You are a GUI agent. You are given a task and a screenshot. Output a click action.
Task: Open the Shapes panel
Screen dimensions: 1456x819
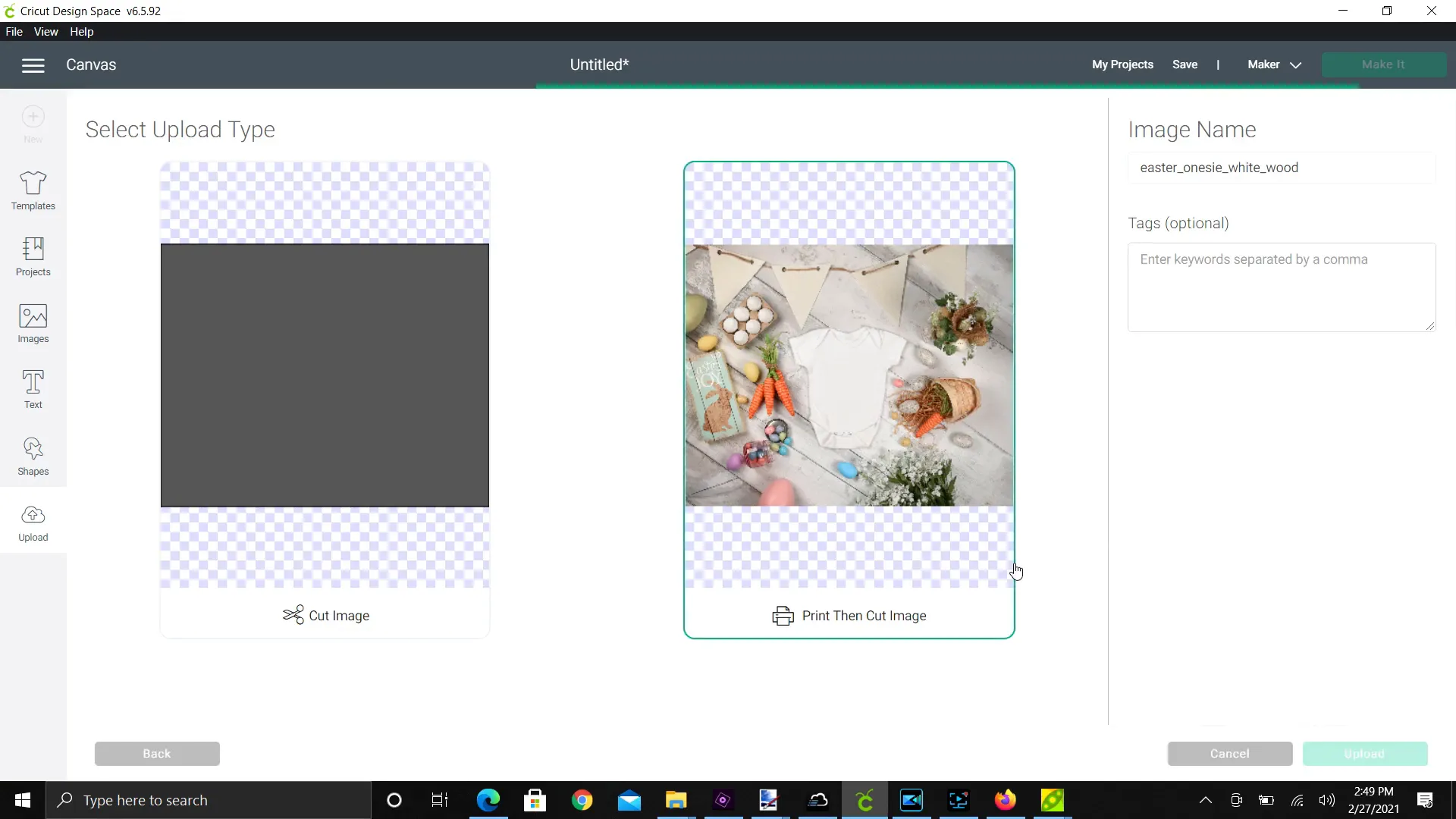click(33, 456)
